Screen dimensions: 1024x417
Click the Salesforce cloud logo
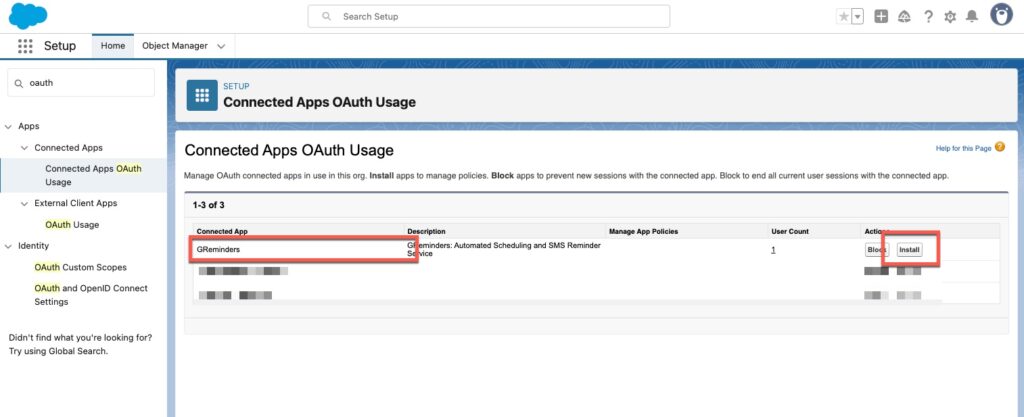28,16
